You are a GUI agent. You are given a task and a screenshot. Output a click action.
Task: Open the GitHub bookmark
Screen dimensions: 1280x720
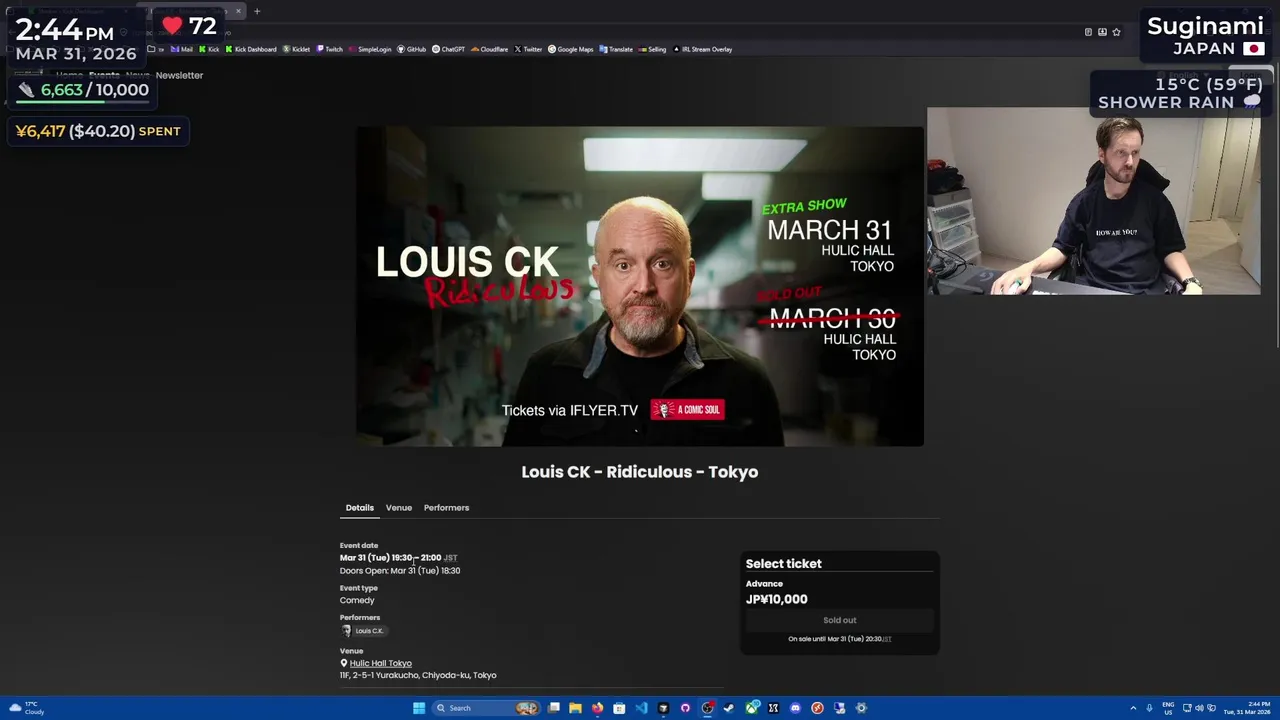coord(412,49)
